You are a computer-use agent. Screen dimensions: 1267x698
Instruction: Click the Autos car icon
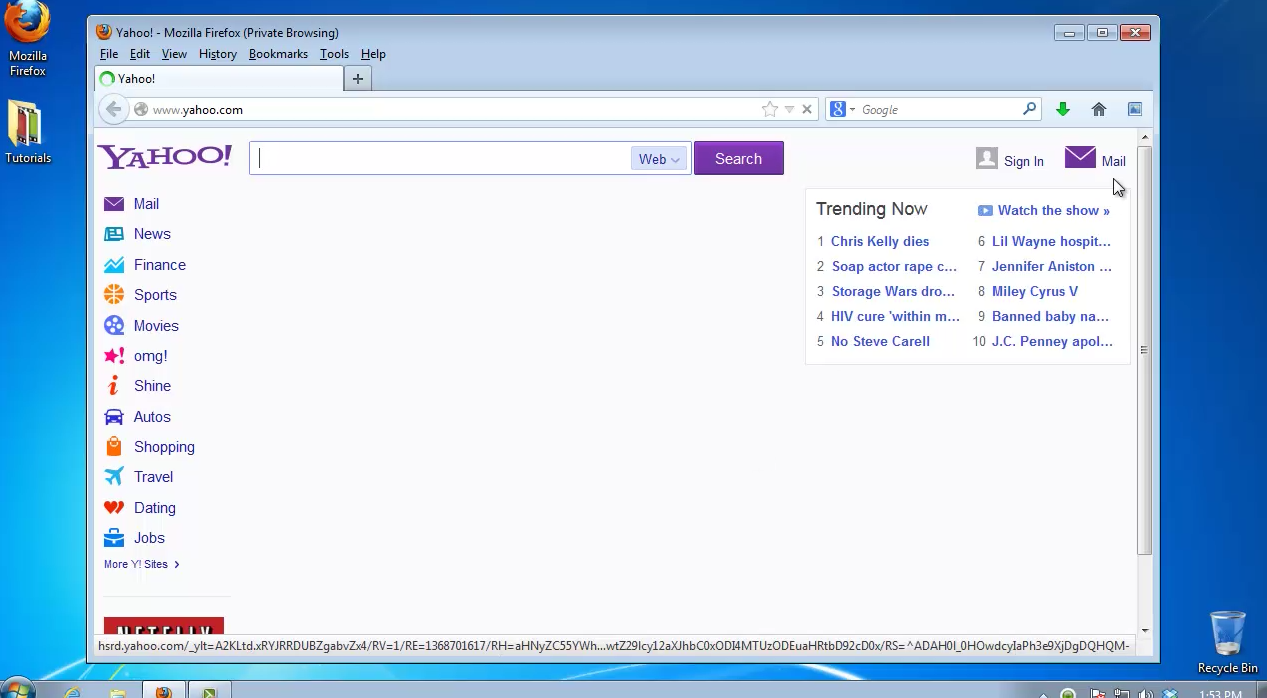[114, 417]
